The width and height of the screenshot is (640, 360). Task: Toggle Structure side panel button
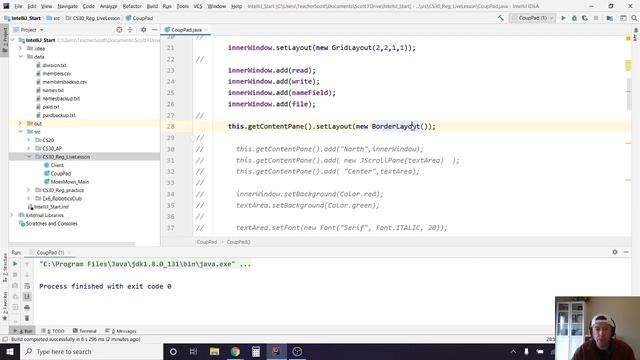coord(5,268)
